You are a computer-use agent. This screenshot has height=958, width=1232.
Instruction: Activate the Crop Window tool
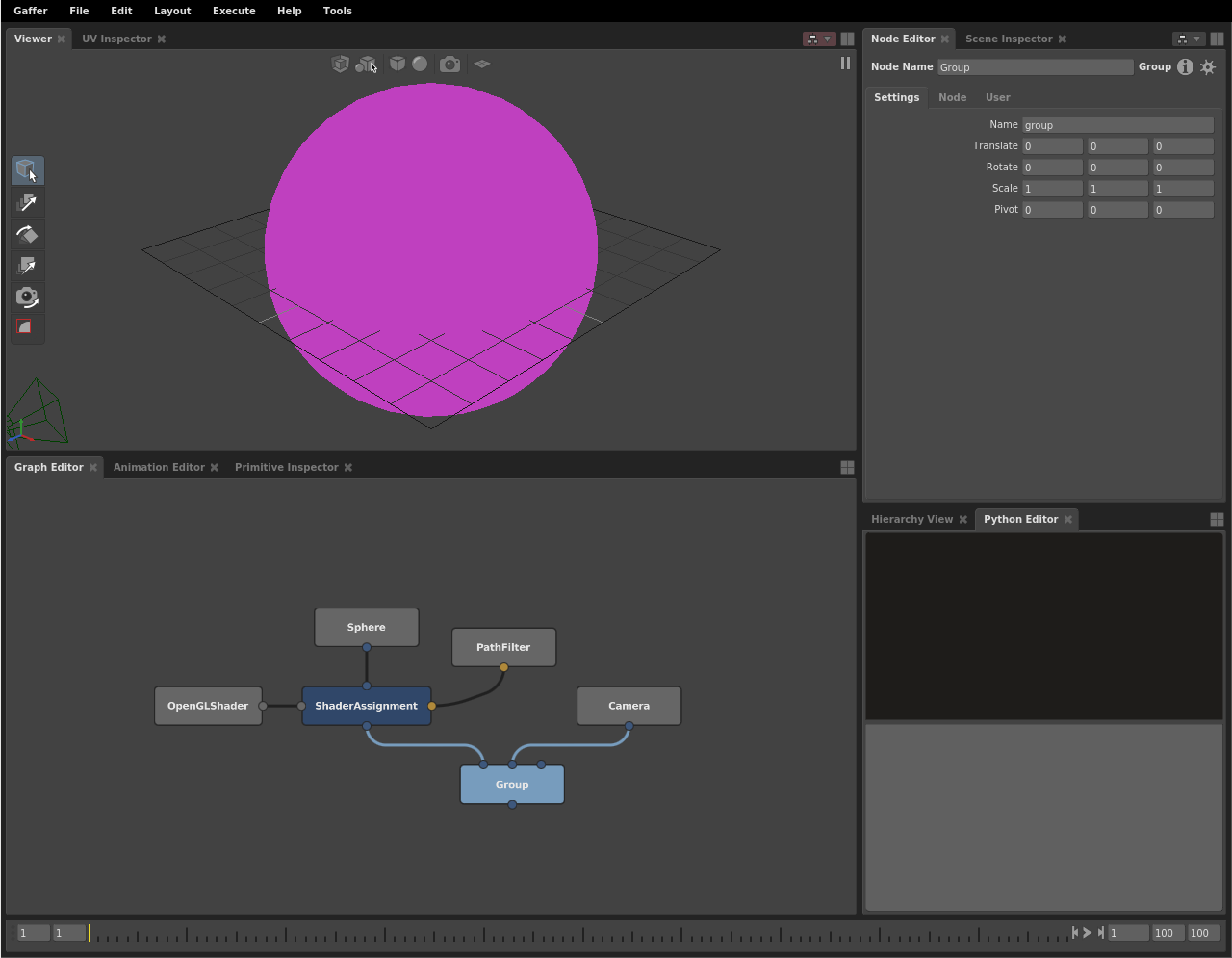tap(27, 328)
